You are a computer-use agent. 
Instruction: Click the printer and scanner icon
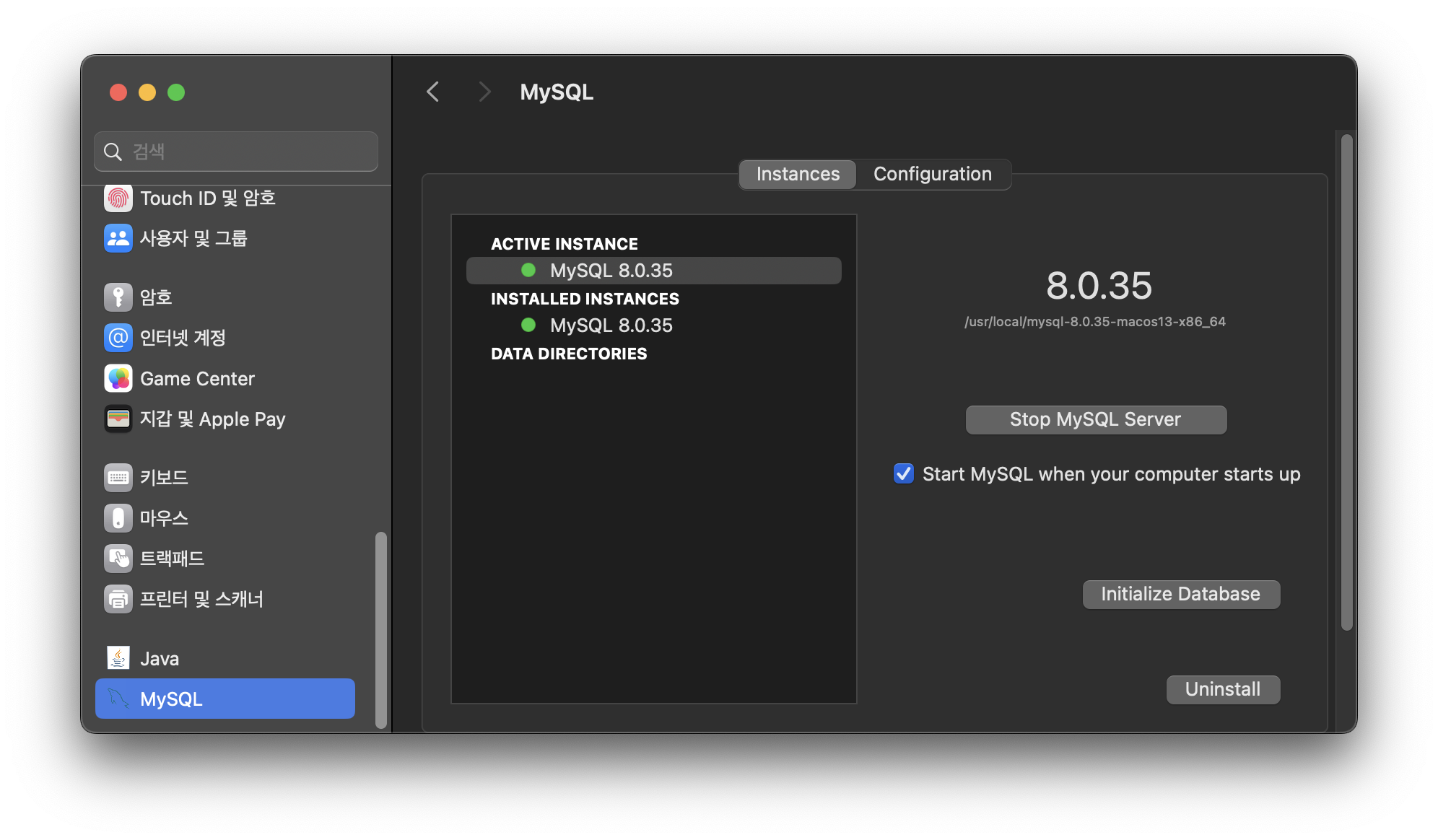(118, 599)
